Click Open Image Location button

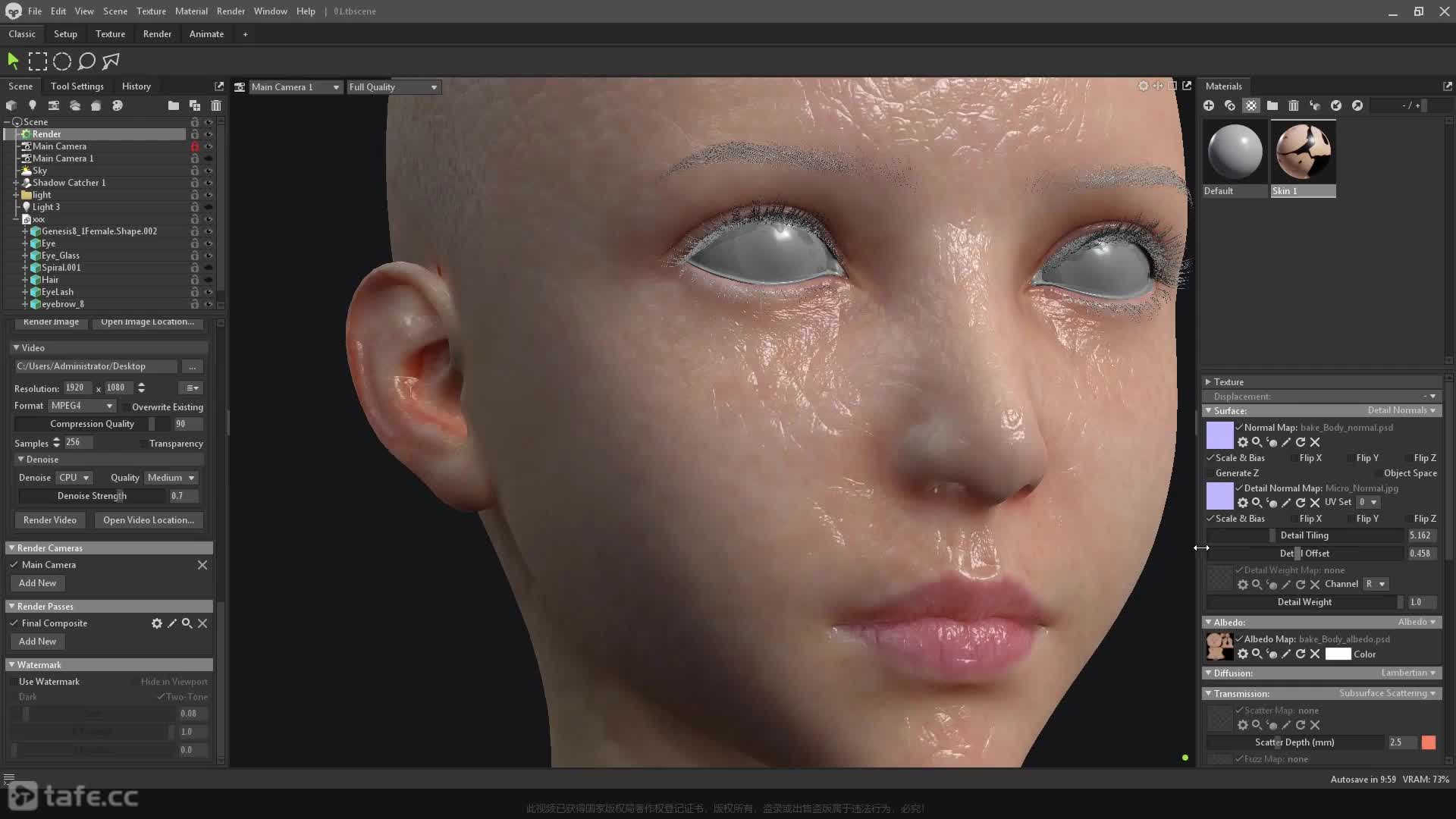click(147, 322)
